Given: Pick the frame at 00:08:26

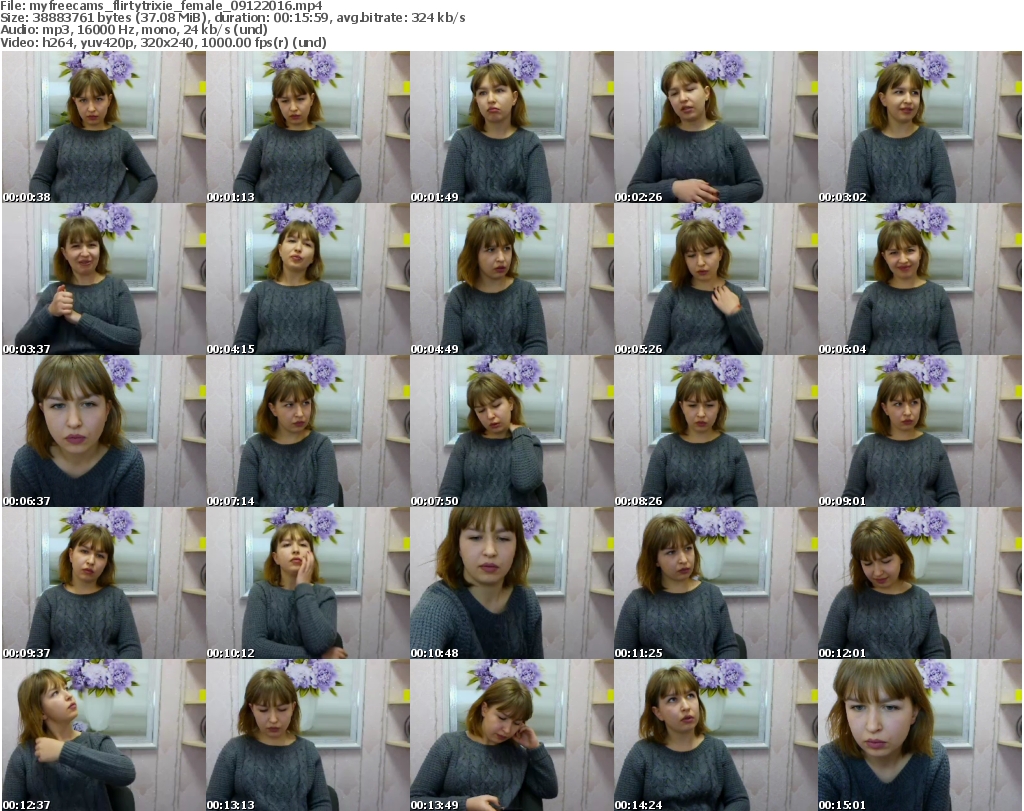Looking at the screenshot, I should pos(716,431).
